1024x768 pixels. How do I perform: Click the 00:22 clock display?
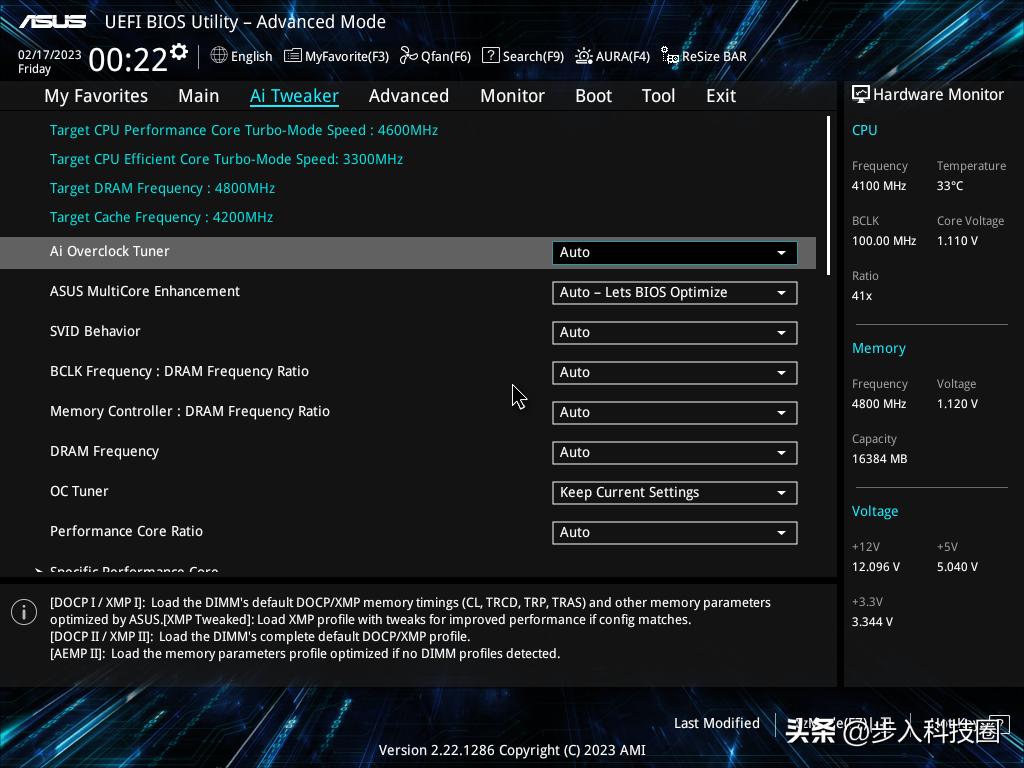[x=128, y=60]
